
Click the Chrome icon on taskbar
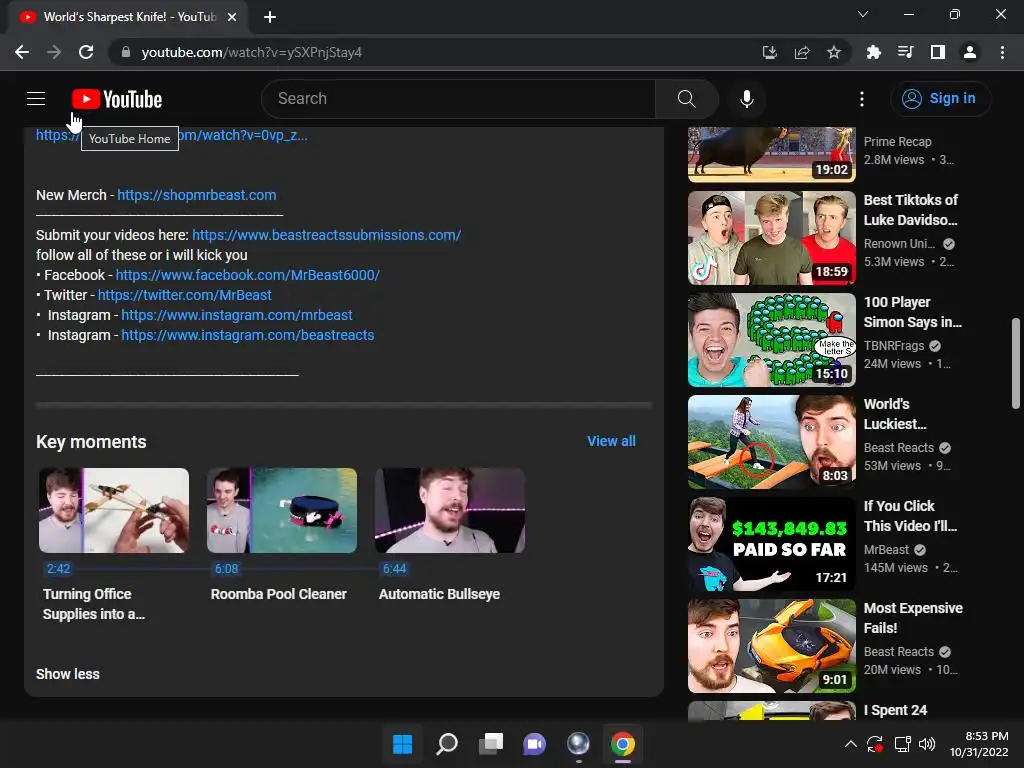622,744
